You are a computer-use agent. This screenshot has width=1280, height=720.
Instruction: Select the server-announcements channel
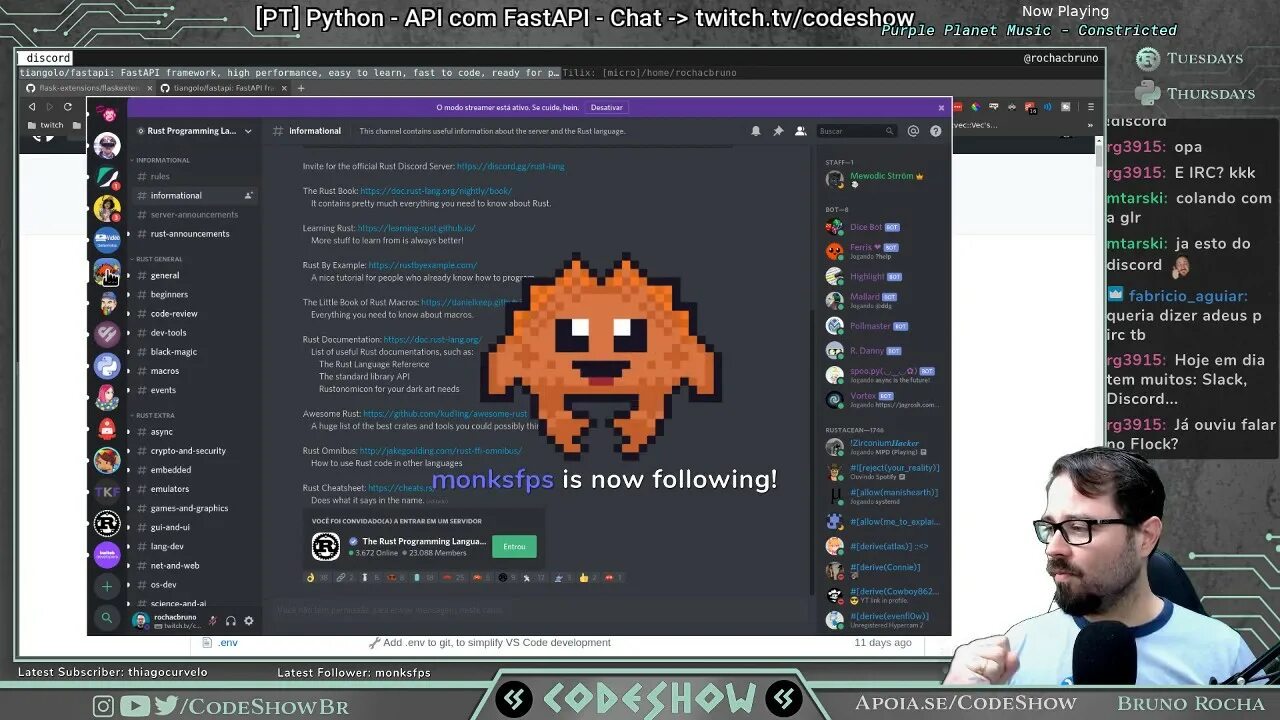193,214
